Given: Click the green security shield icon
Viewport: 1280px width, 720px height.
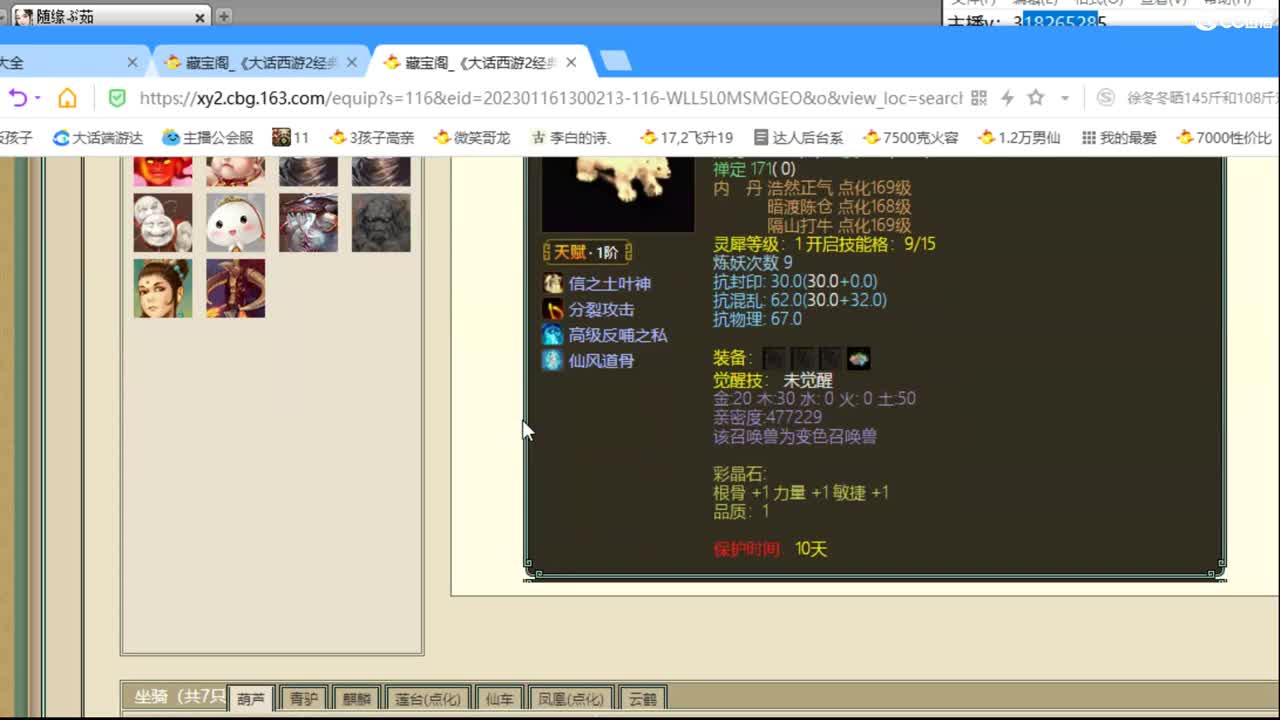Looking at the screenshot, I should pos(117,98).
